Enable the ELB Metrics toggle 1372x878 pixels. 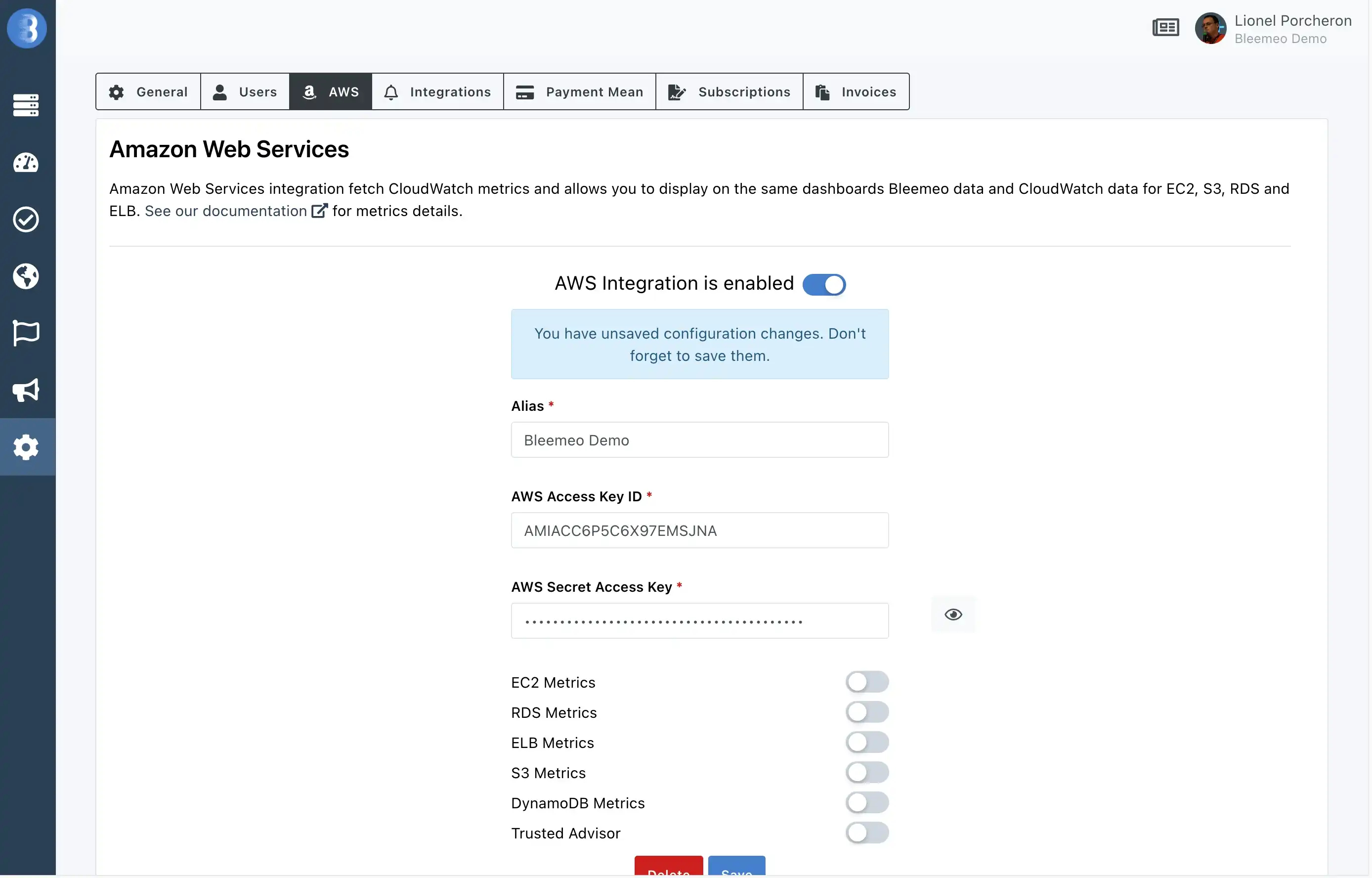tap(867, 743)
